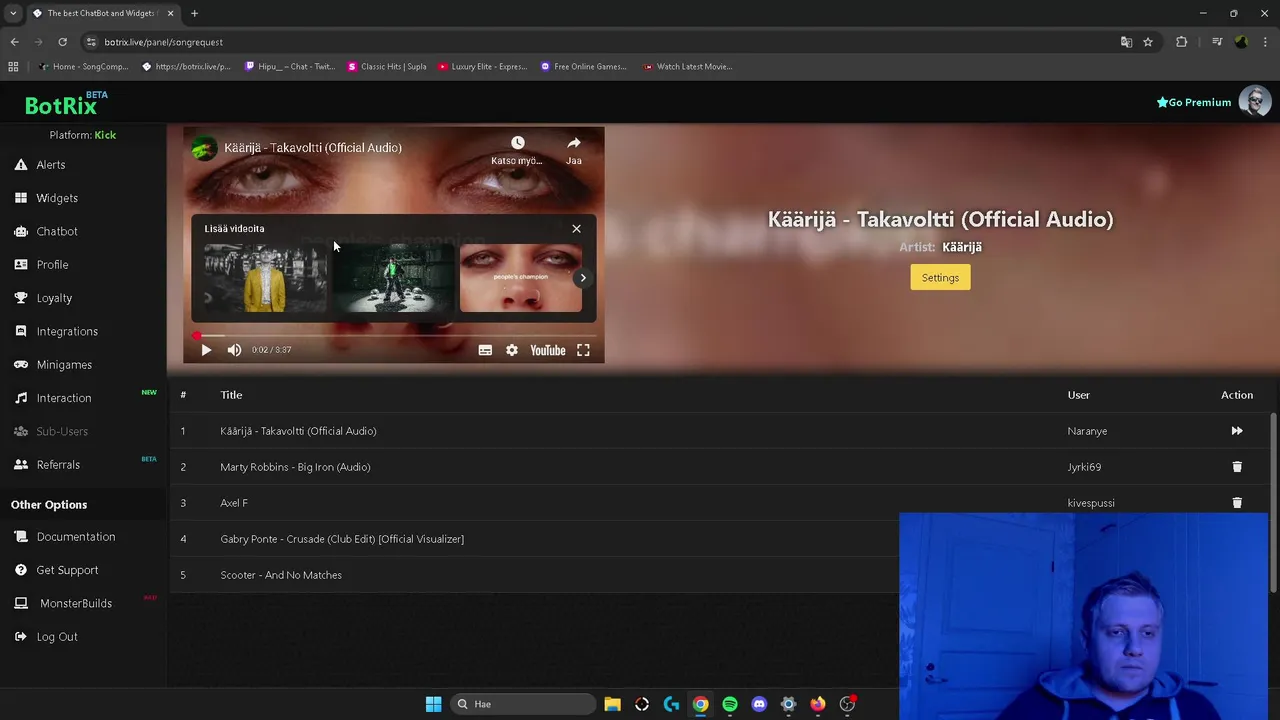
Task: Open the tab search dropdown arrow
Action: click(13, 13)
